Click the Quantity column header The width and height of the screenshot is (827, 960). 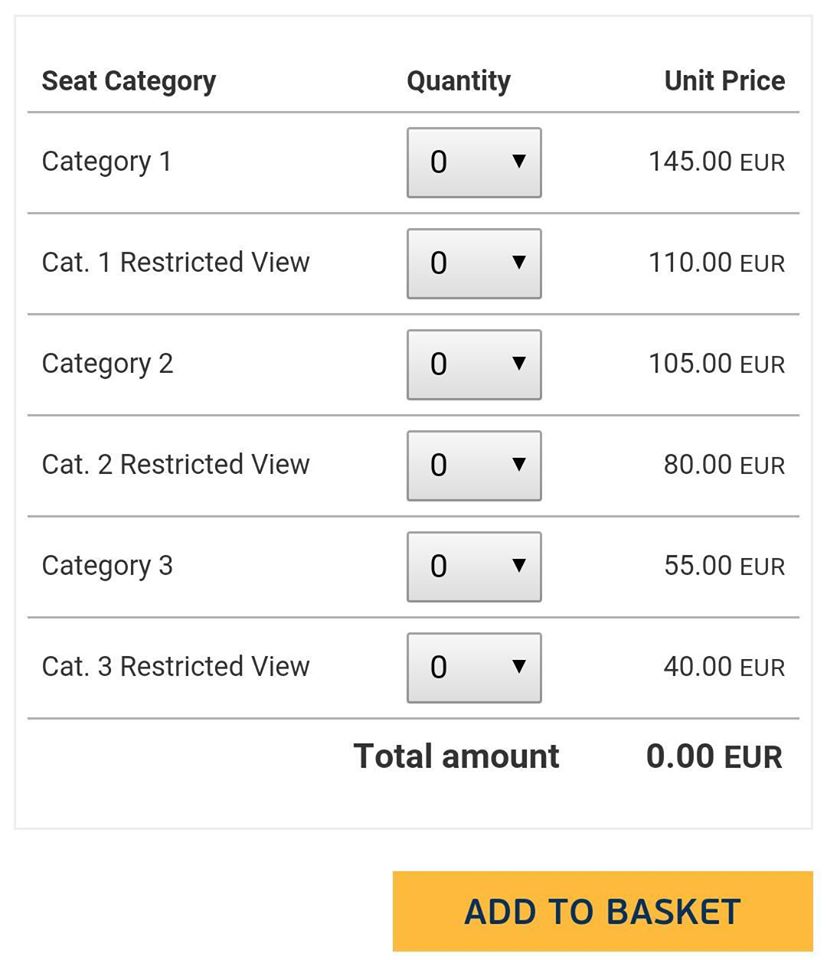tap(458, 81)
